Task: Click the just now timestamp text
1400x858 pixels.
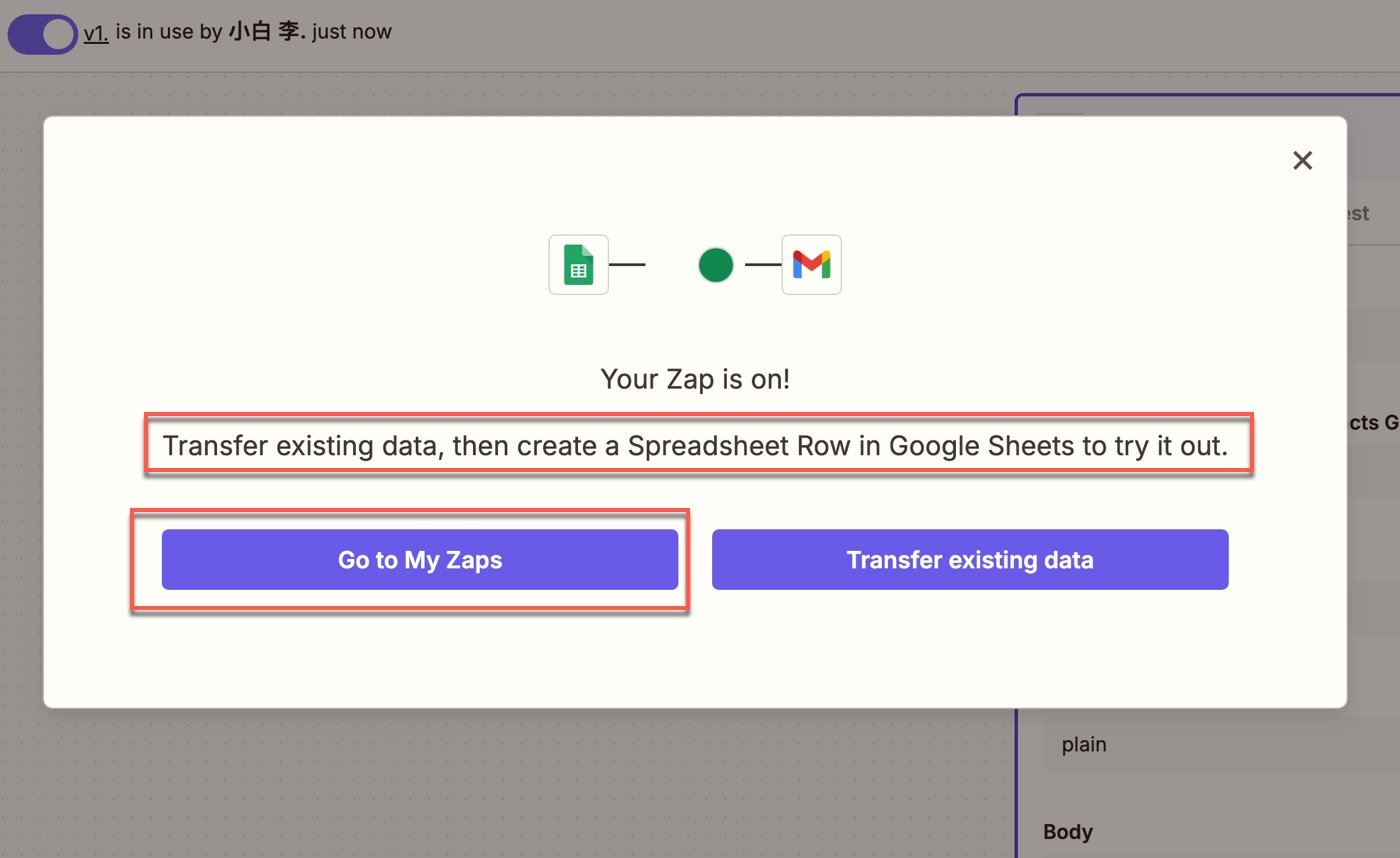Action: 352,32
